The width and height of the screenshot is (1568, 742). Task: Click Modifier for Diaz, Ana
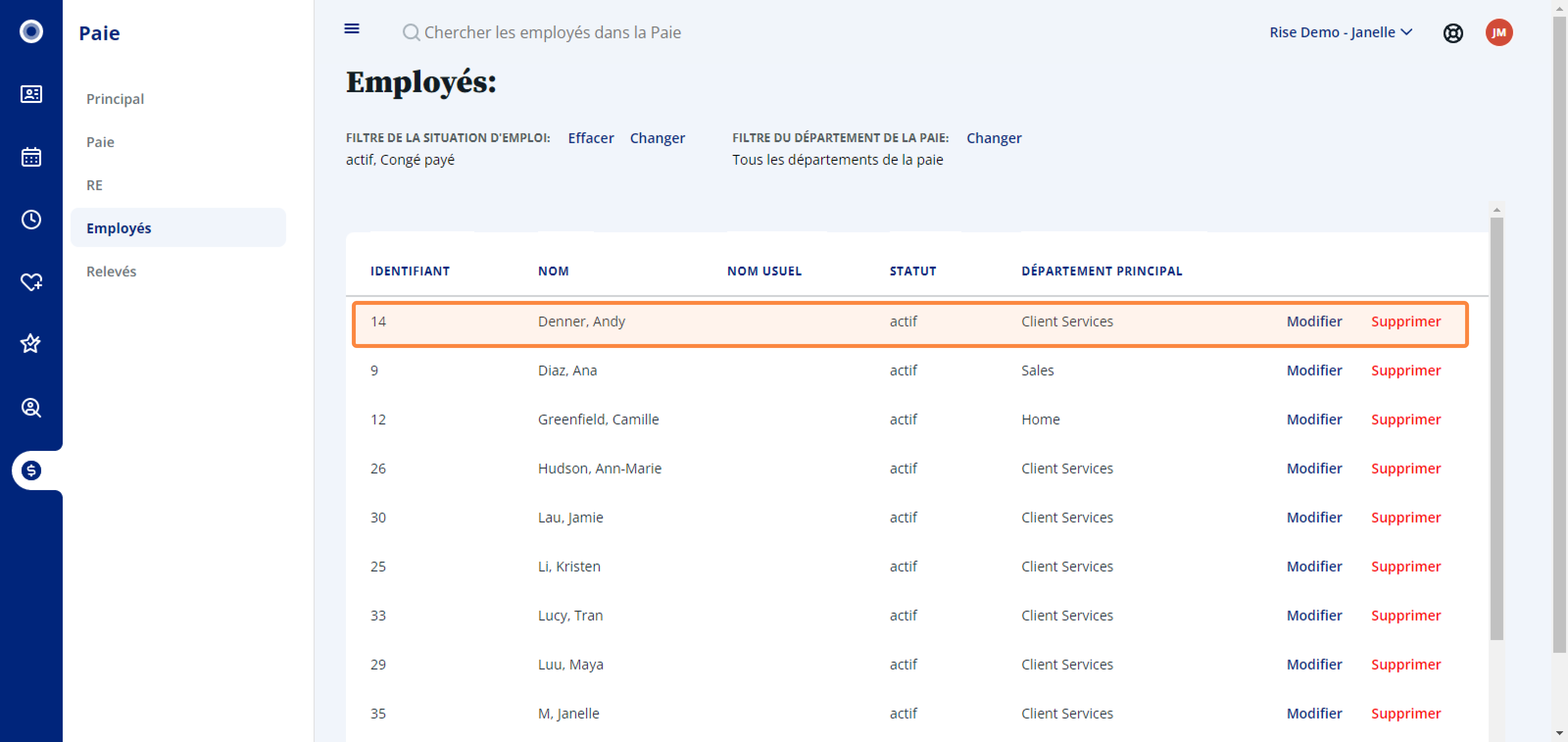tap(1314, 370)
